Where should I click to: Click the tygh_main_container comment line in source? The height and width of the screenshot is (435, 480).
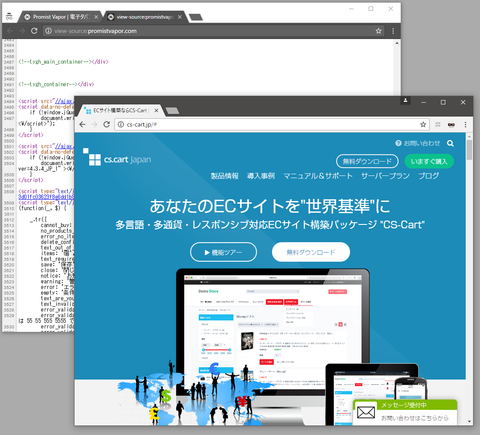[x=63, y=62]
